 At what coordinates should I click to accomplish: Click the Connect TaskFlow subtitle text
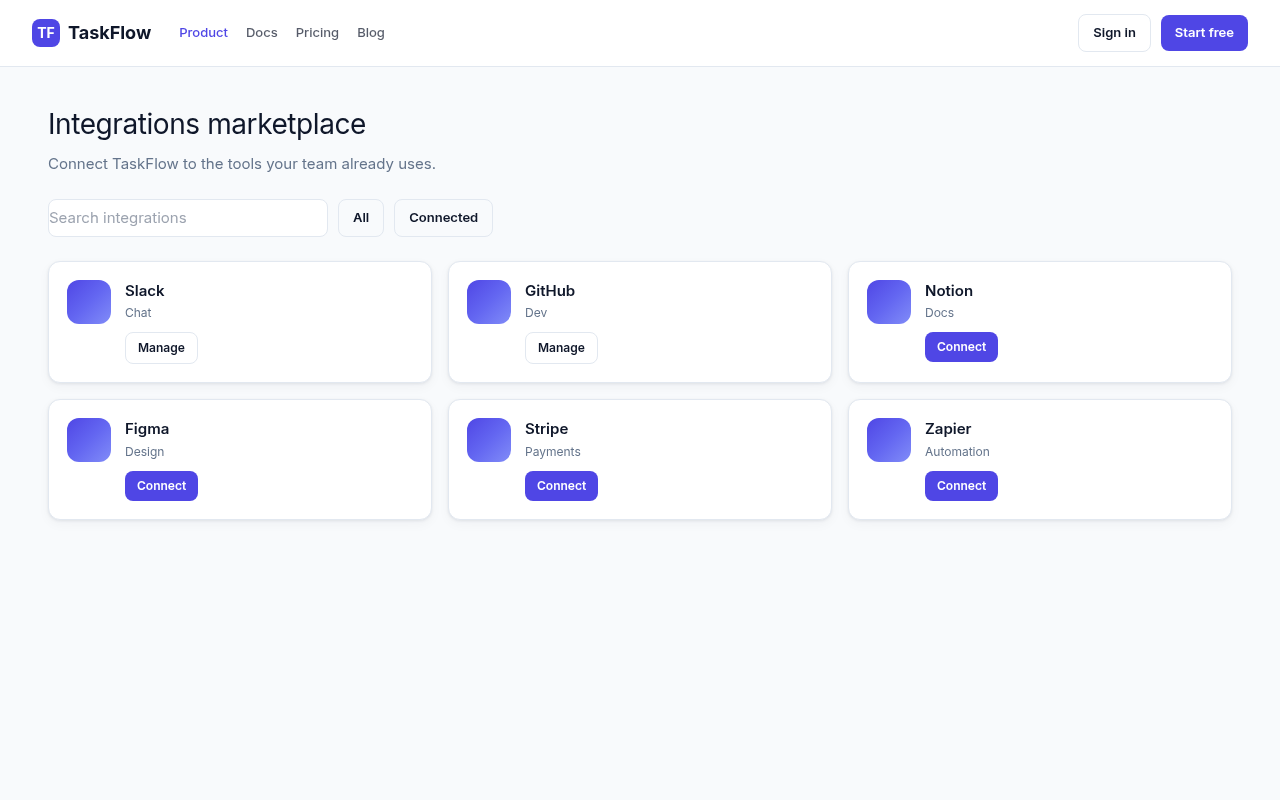click(242, 164)
